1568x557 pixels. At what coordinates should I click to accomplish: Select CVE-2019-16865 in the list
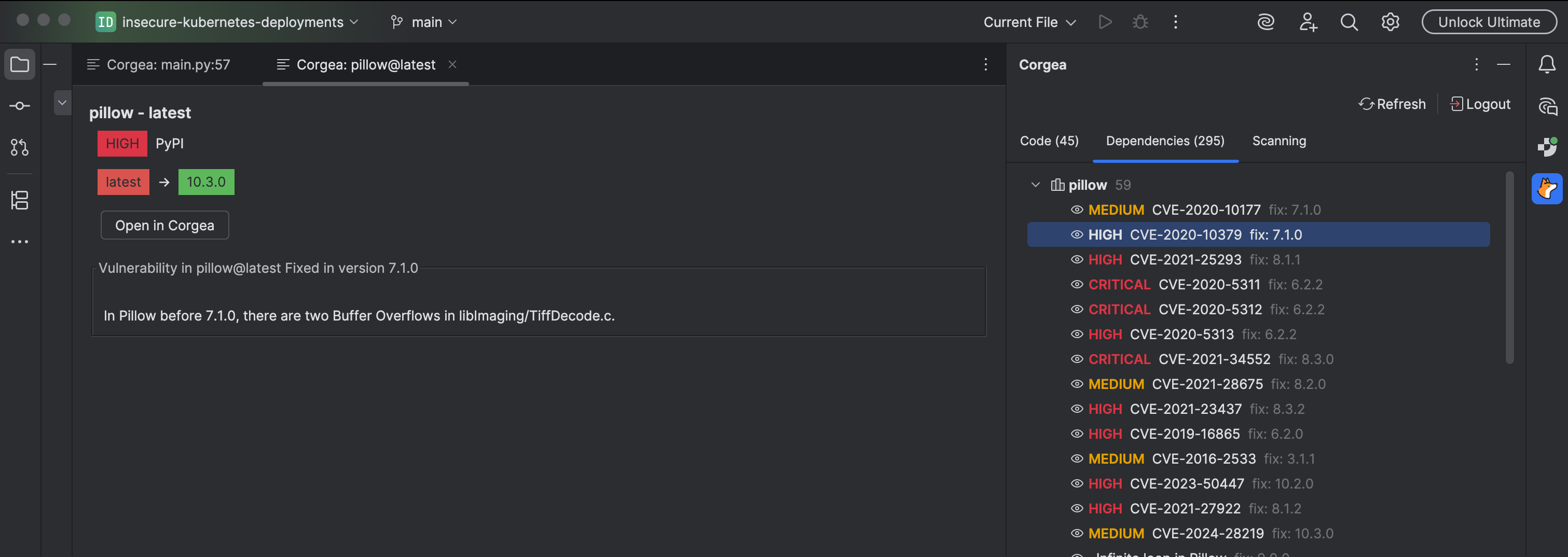pyautogui.click(x=1258, y=434)
